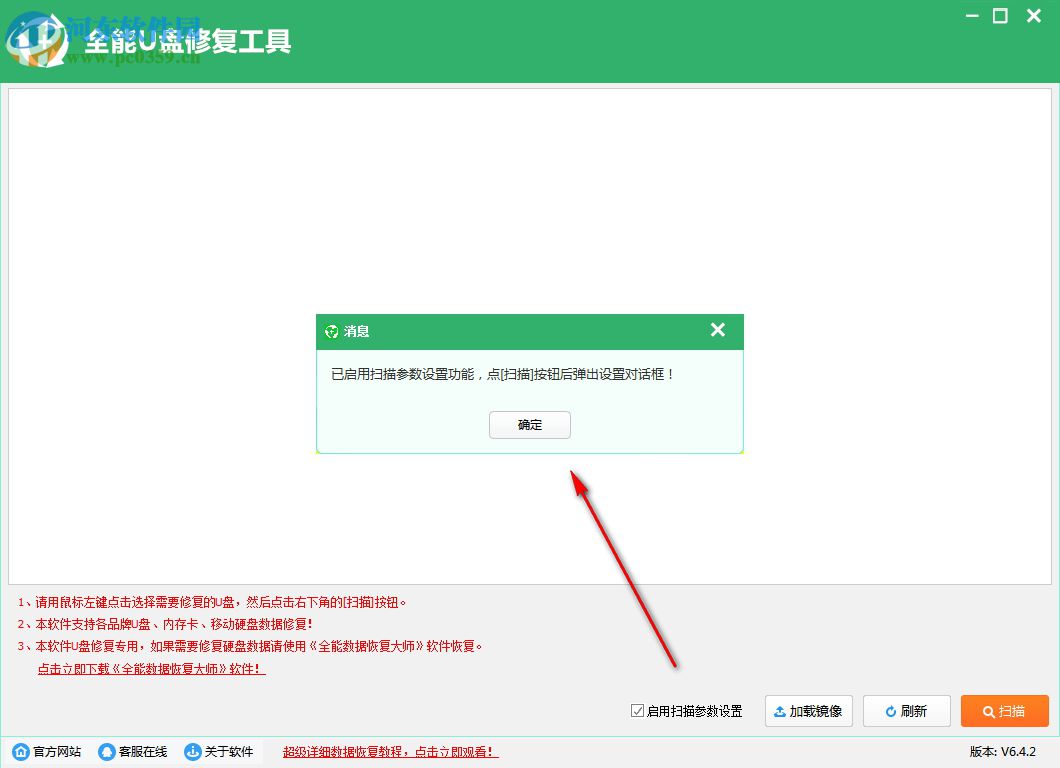Open the 超级详细数据恢复教程 tutorial link
The width and height of the screenshot is (1060, 768).
pyautogui.click(x=389, y=750)
